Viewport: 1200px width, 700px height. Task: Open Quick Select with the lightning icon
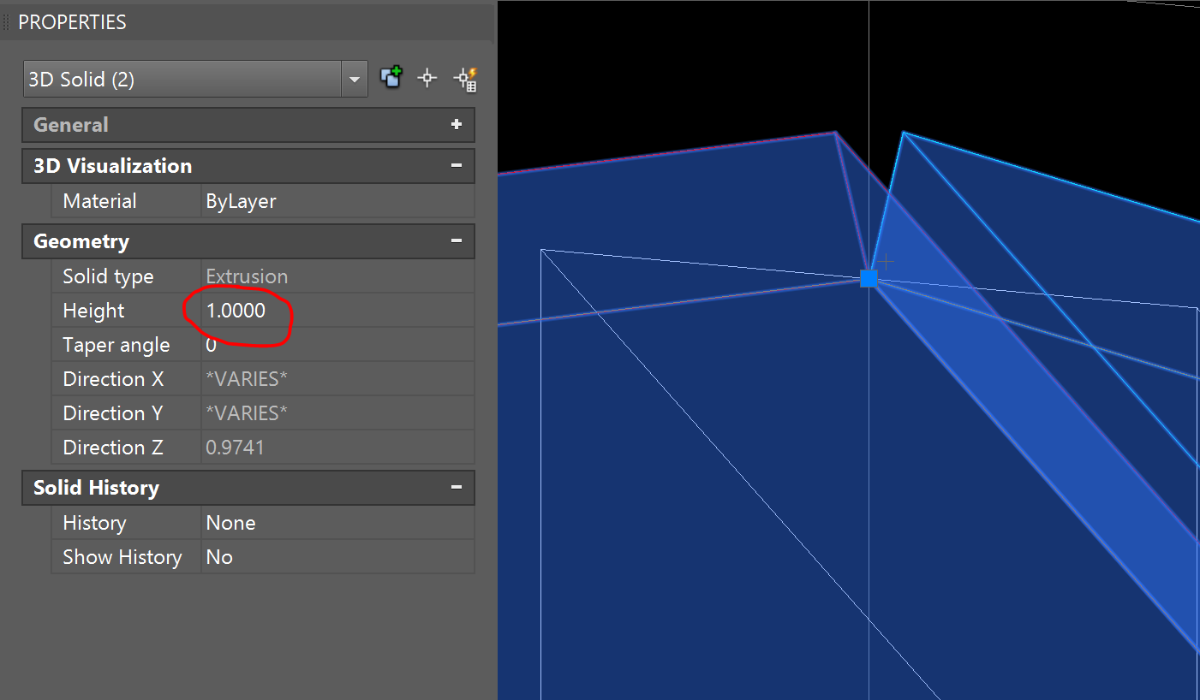464,78
